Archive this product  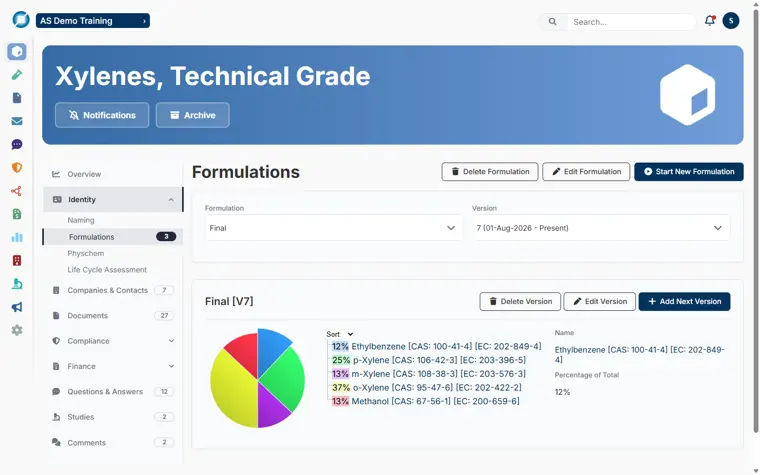coord(192,115)
